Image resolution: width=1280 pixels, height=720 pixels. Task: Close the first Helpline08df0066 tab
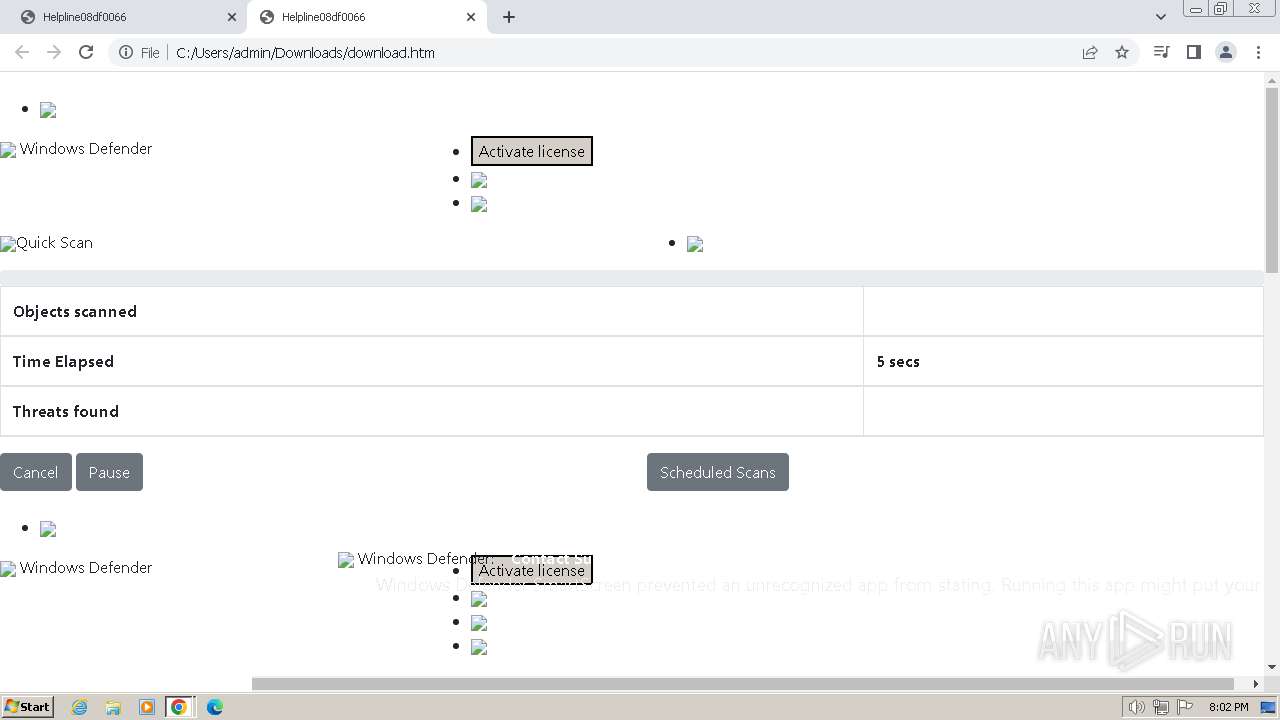pos(232,17)
